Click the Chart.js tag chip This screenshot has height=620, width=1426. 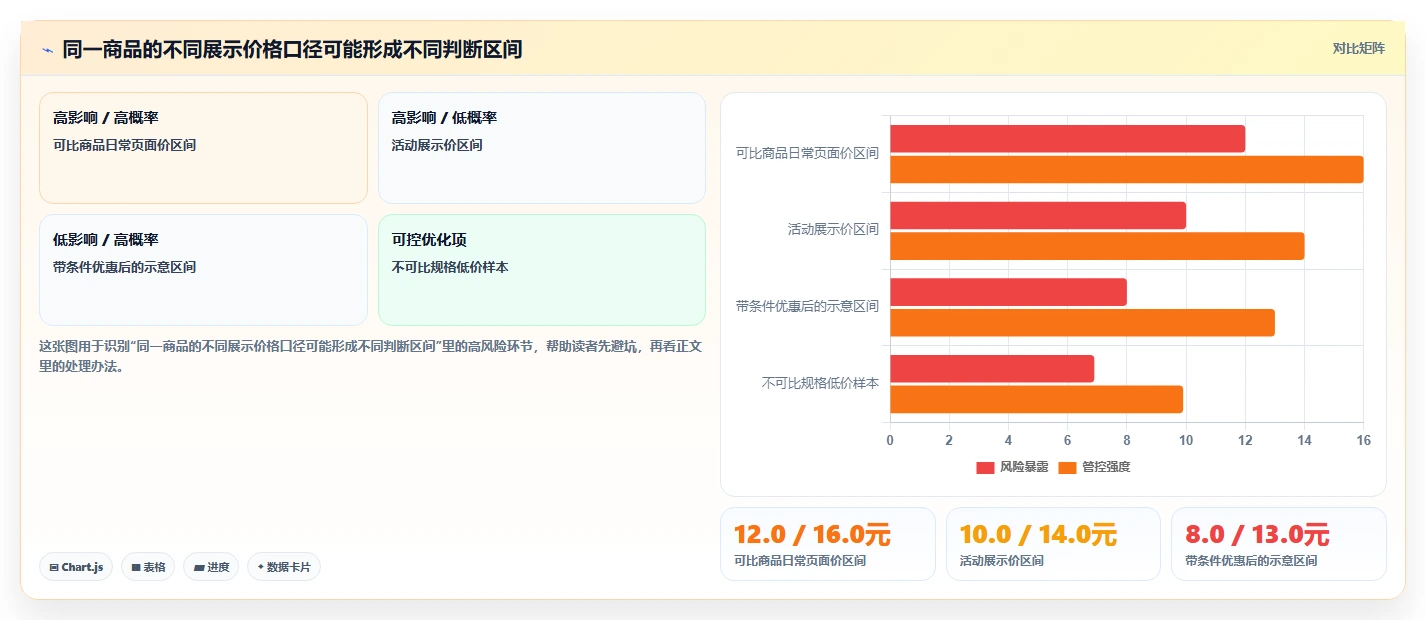[76, 567]
